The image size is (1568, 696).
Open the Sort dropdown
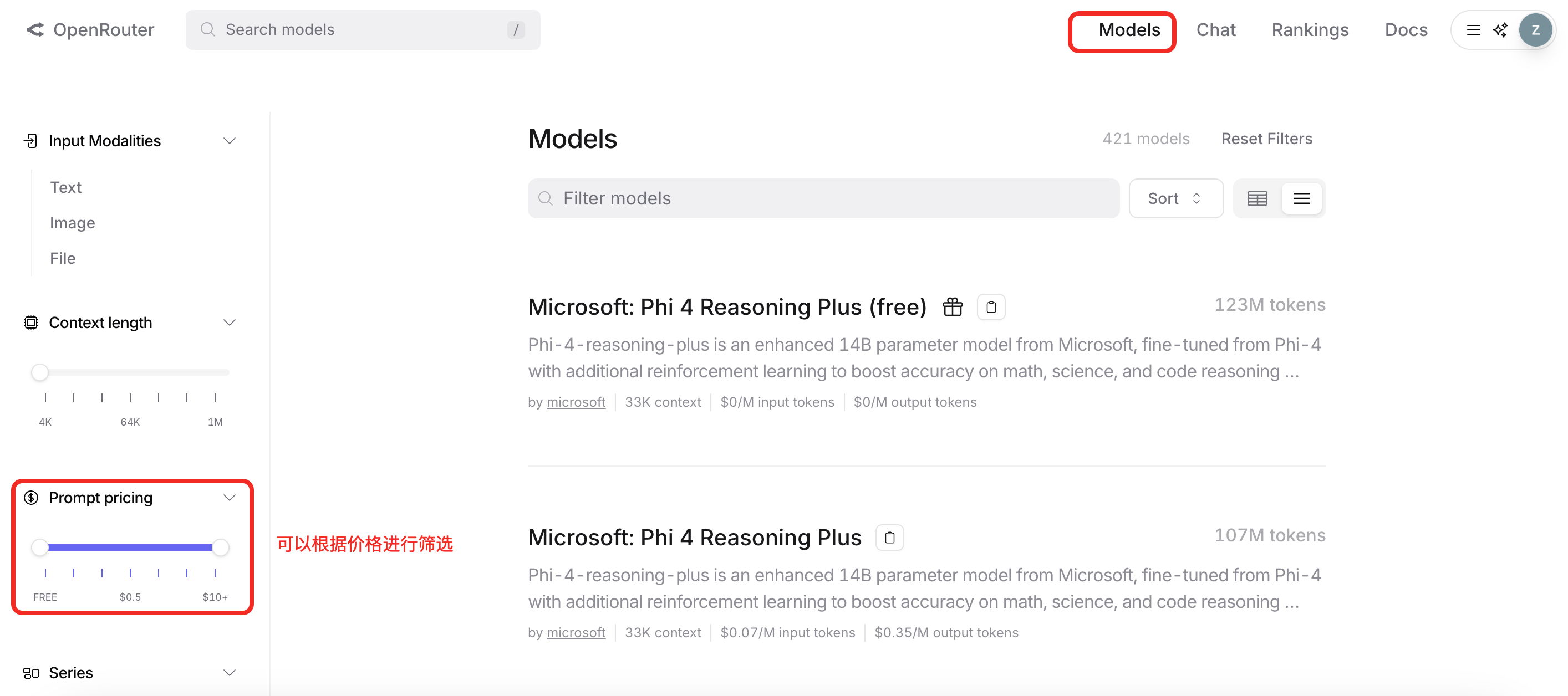(1175, 198)
